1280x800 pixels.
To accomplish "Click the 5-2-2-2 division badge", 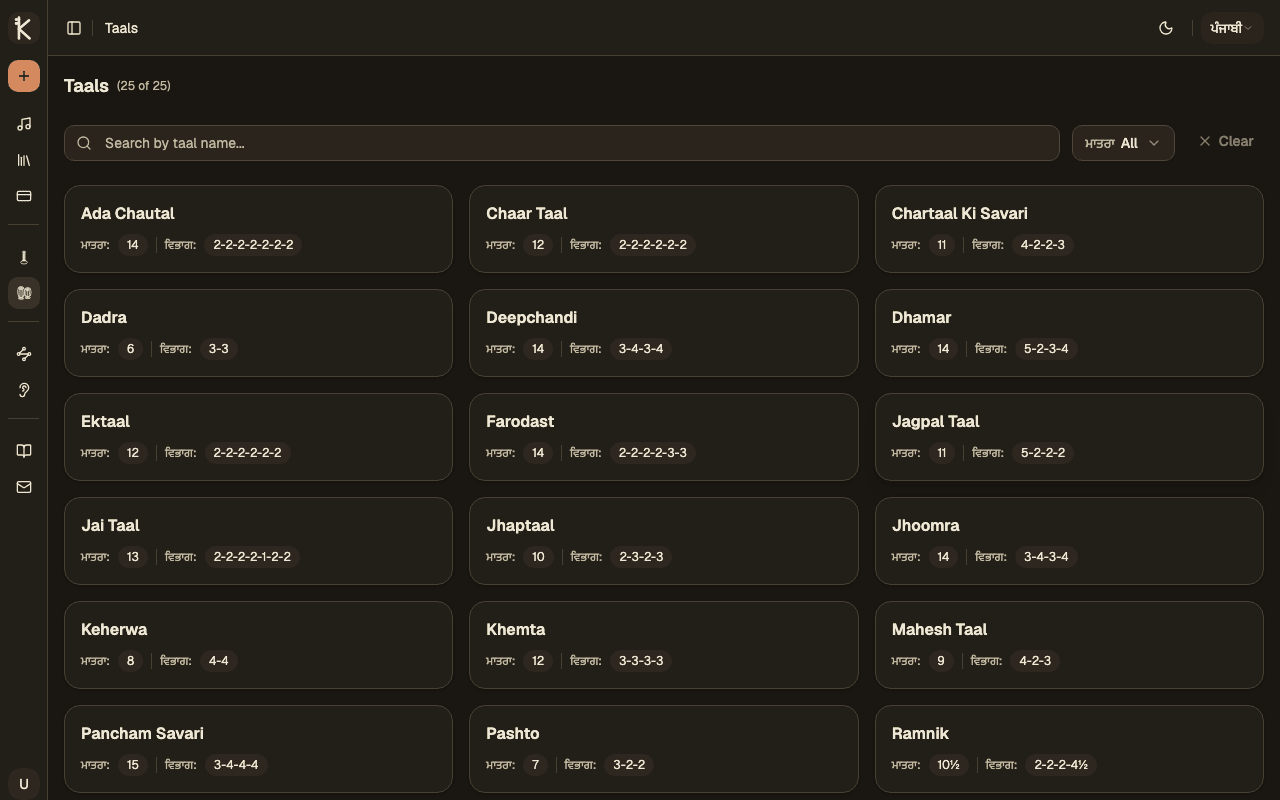I will coord(1043,453).
